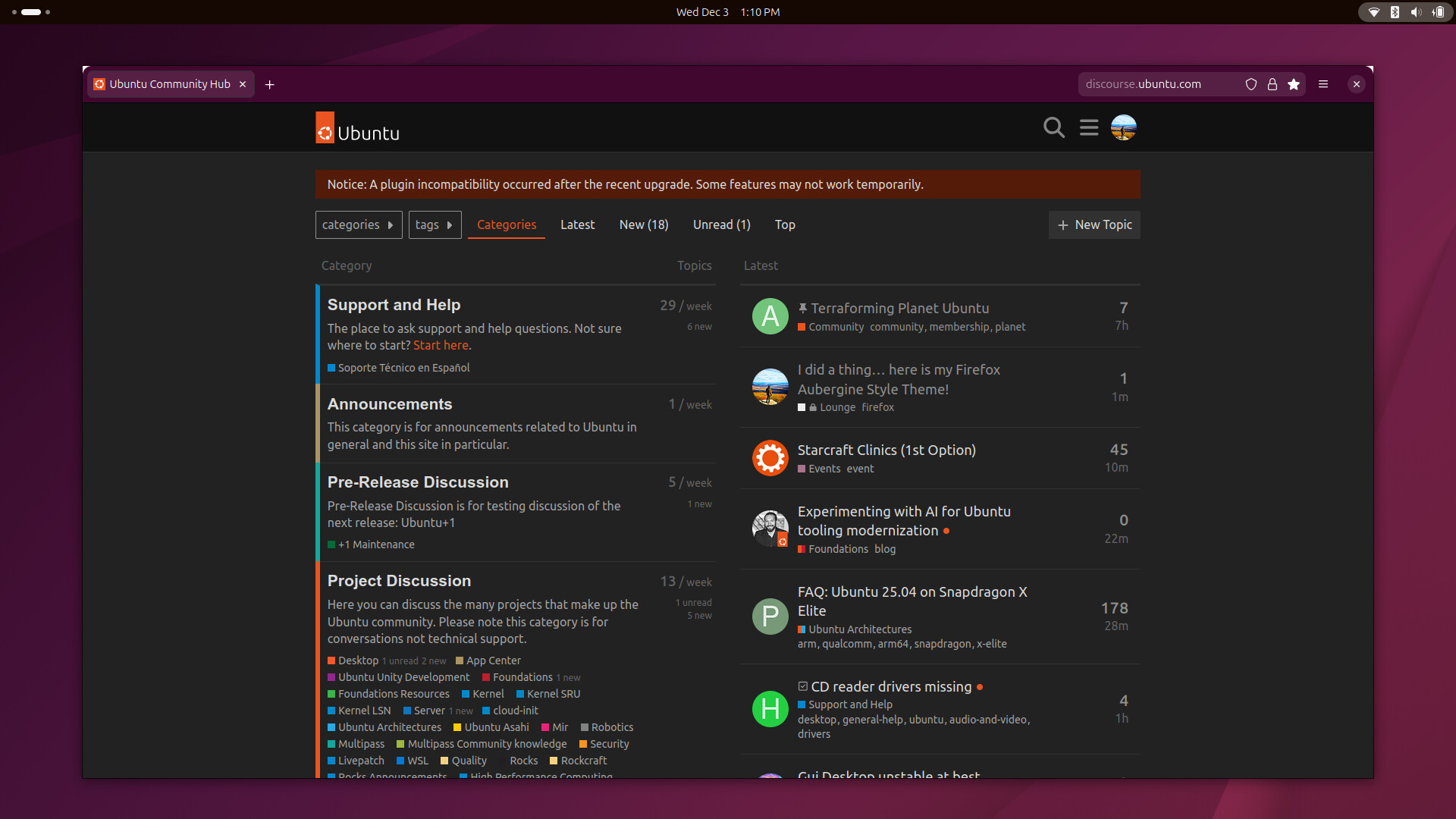Image resolution: width=1456 pixels, height=819 pixels.
Task: Open the forum search magnifier icon
Action: (1053, 127)
